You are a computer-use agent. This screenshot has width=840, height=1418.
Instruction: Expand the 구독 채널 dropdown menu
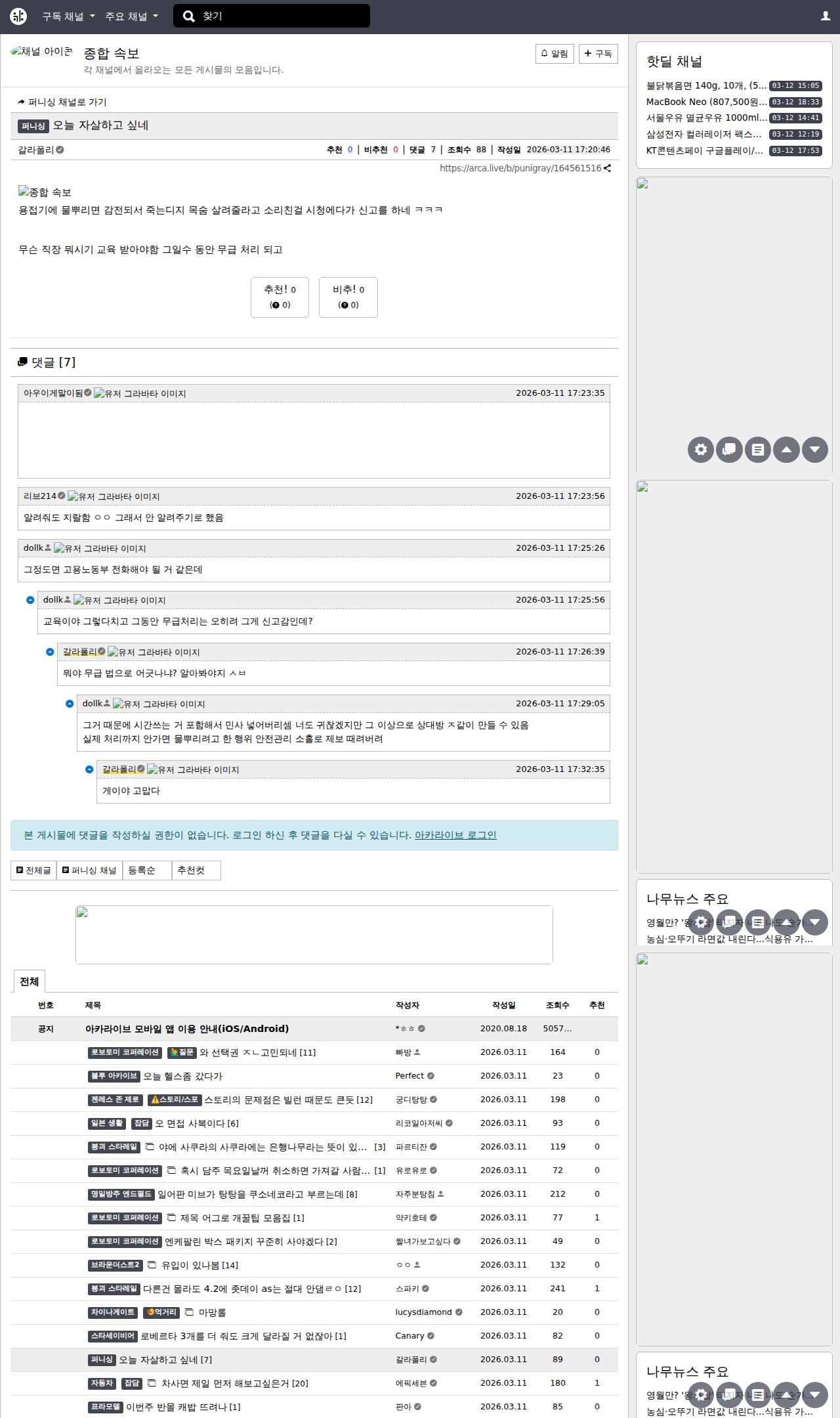(x=68, y=16)
